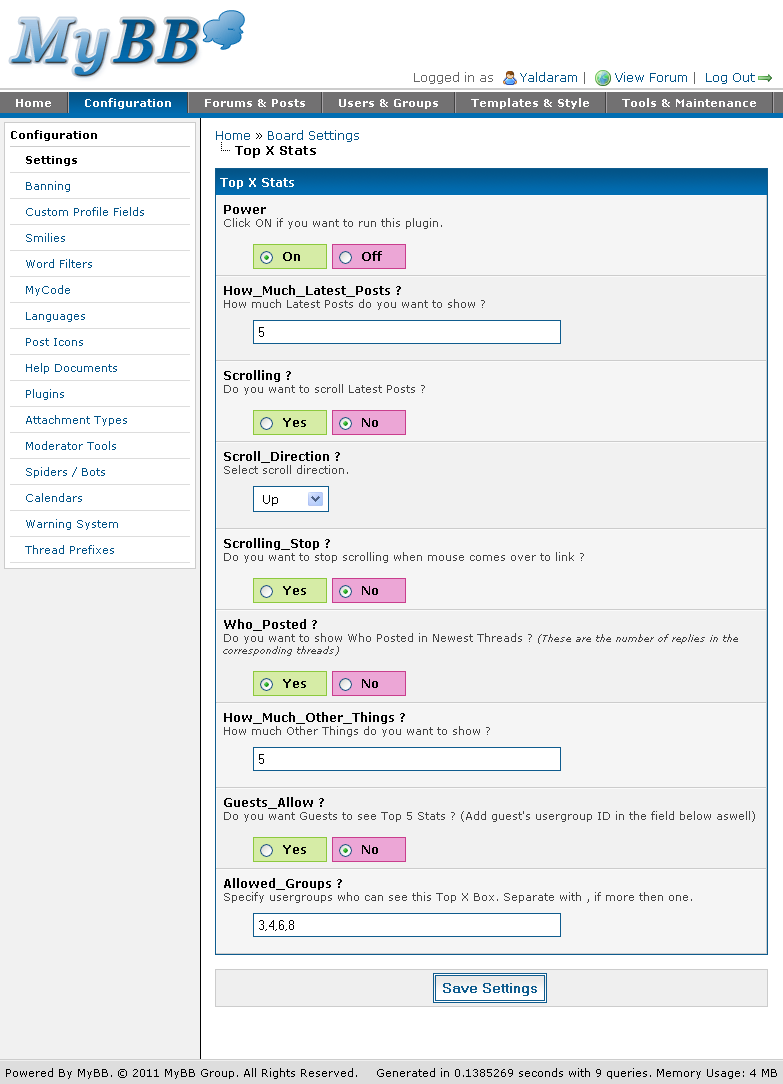This screenshot has width=783, height=1084.
Task: Open Plugins in the sidebar
Action: 45,394
